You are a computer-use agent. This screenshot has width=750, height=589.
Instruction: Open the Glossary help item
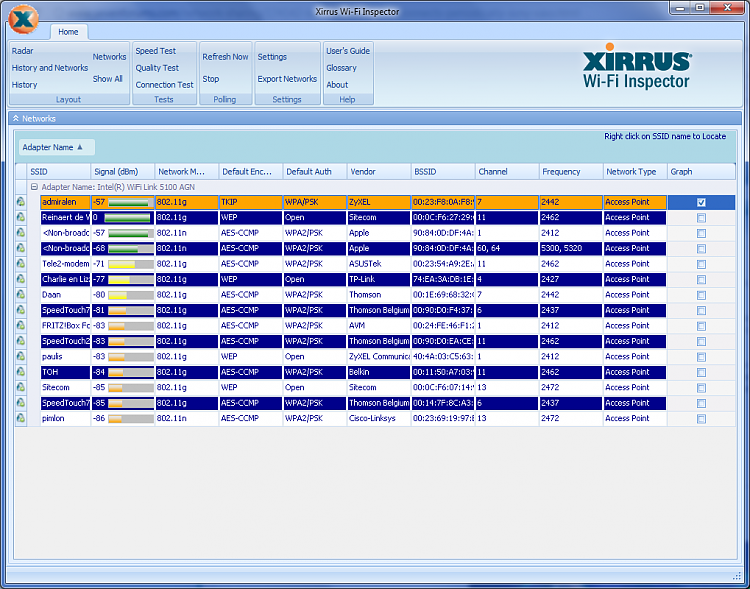coord(342,68)
